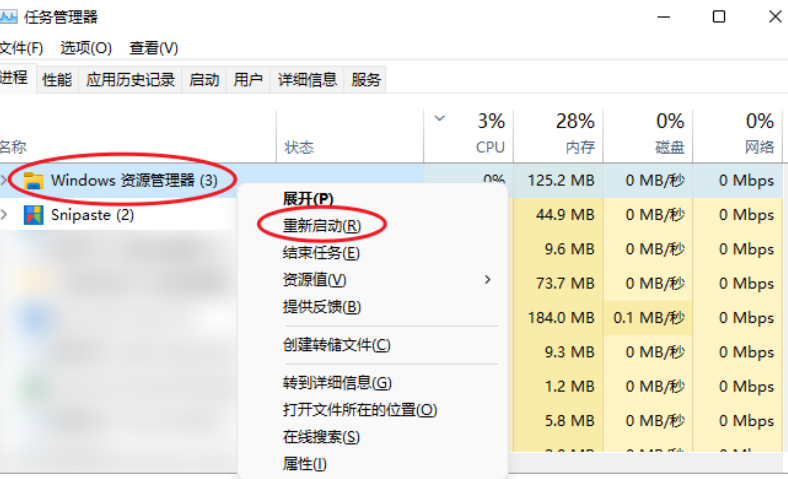Click the Windows 资源管理器 folder icon
This screenshot has width=788, height=479.
[x=34, y=180]
